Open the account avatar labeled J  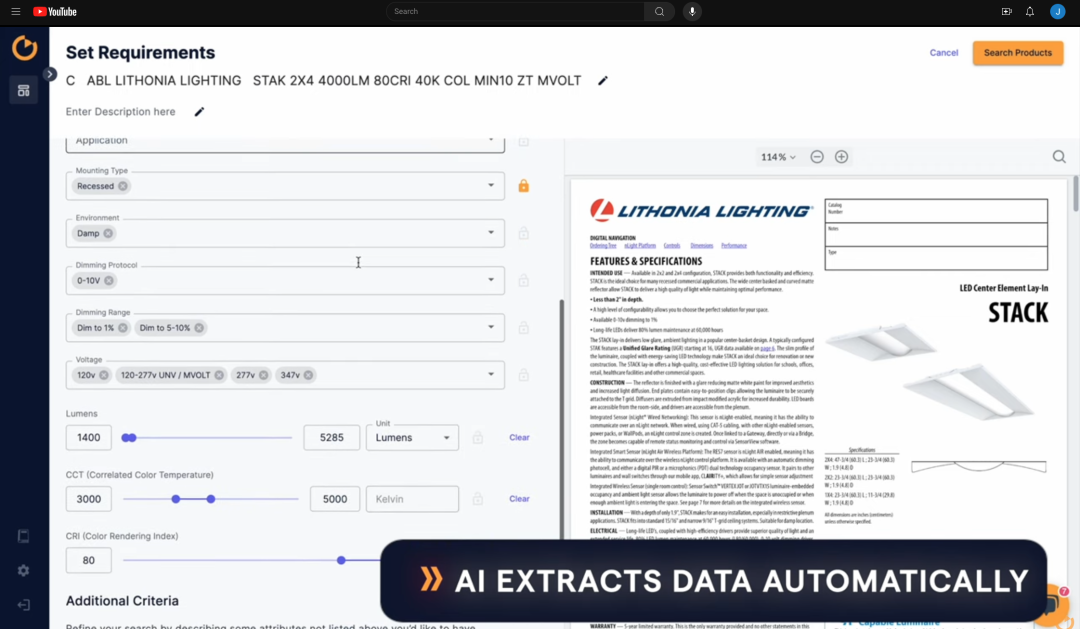[1057, 12]
